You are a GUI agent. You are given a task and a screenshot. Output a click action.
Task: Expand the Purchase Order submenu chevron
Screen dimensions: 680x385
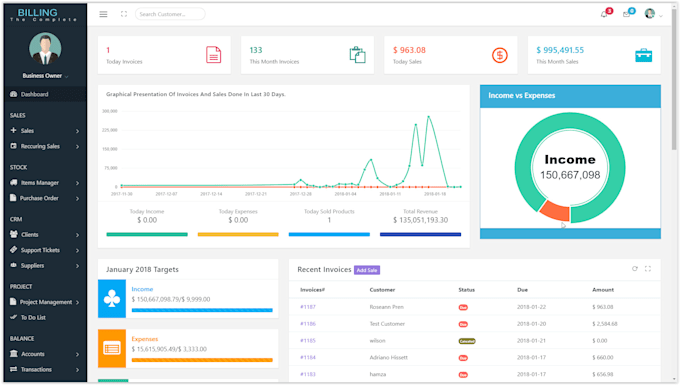(x=77, y=199)
